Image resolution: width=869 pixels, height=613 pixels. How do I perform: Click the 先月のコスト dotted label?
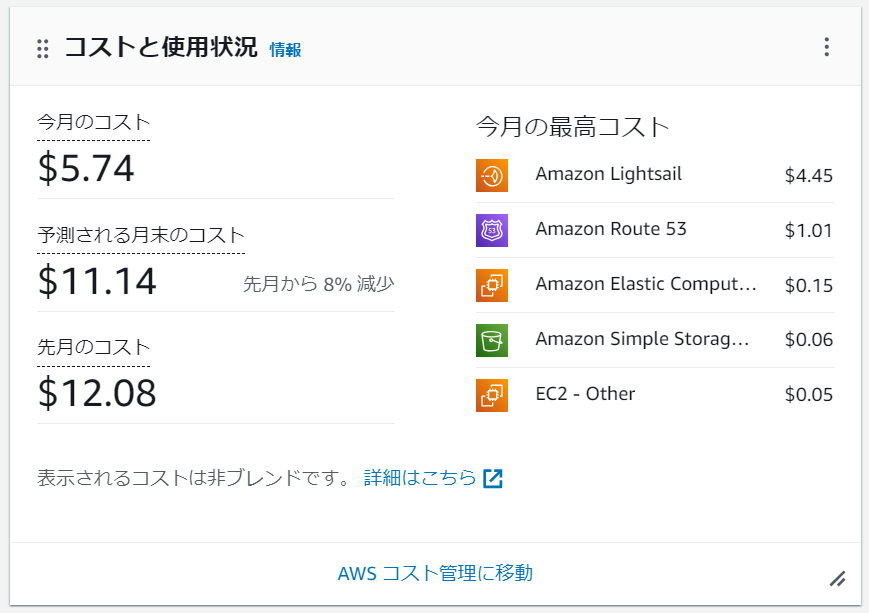[x=94, y=348]
